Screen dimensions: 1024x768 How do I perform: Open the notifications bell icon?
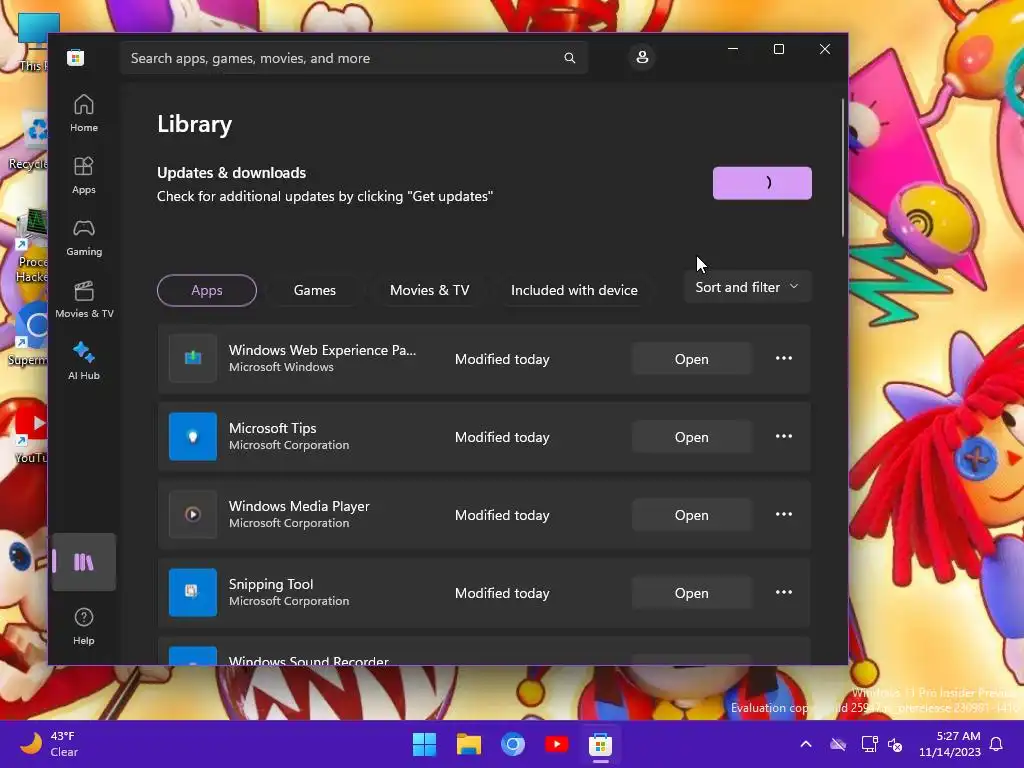[997, 744]
